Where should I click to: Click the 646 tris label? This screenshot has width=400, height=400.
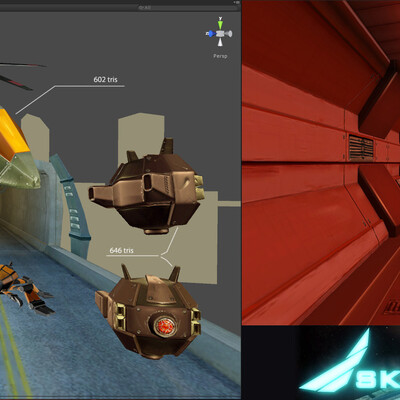pos(121,250)
